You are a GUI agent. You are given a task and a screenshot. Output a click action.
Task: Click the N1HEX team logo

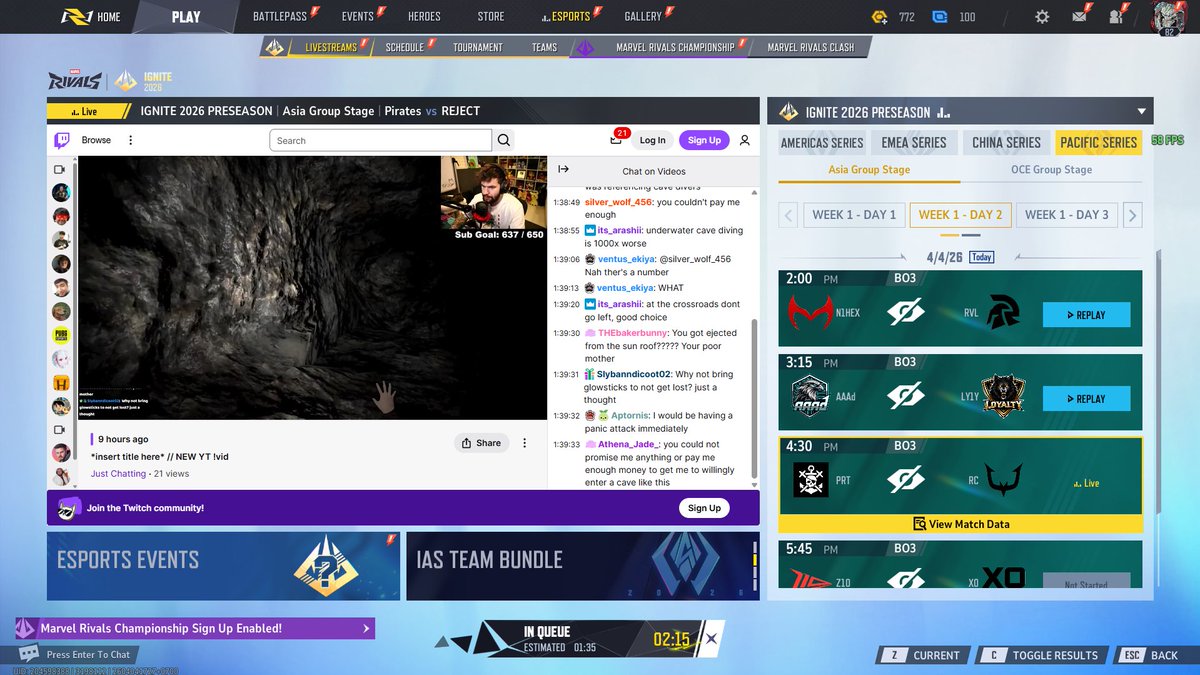(811, 314)
